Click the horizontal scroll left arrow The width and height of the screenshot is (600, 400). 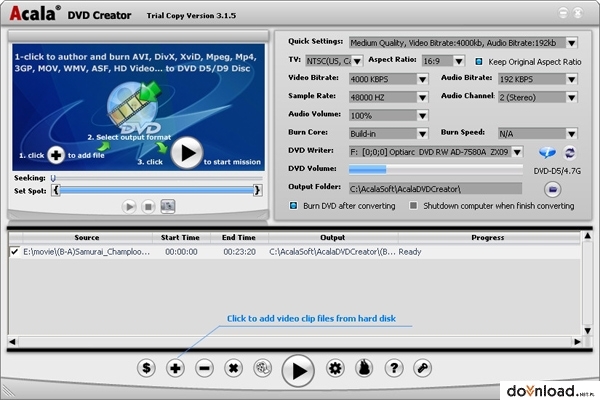pos(12,341)
